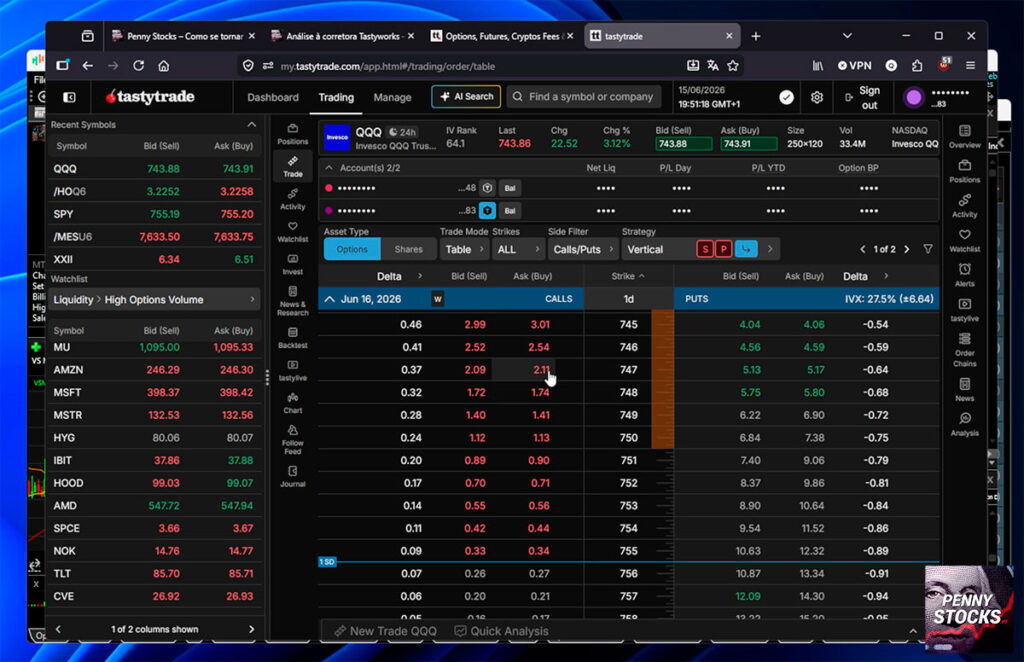Click the AI Search button
Viewport: 1024px width, 662px height.
tap(466, 97)
